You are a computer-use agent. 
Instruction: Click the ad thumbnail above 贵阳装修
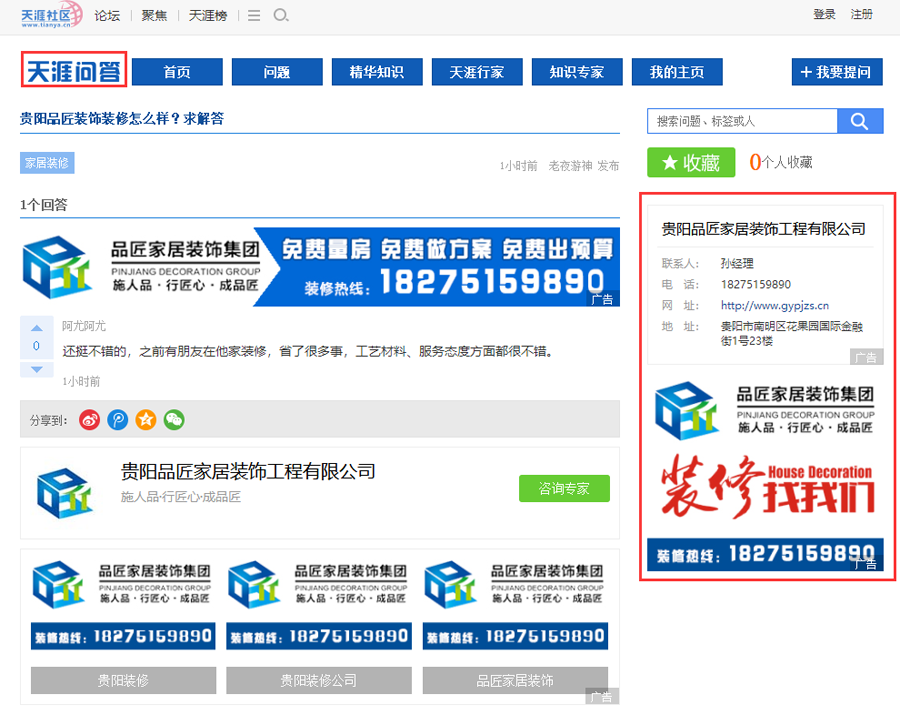click(x=123, y=604)
